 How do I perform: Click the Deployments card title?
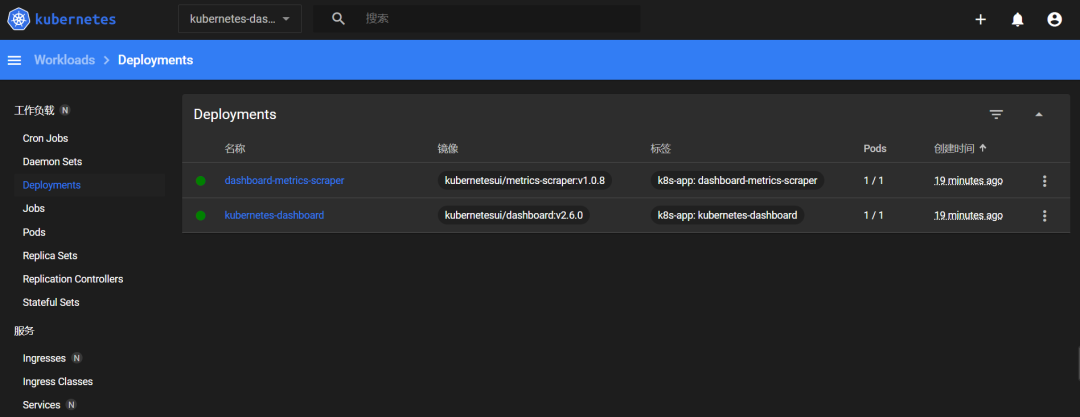[x=235, y=114]
